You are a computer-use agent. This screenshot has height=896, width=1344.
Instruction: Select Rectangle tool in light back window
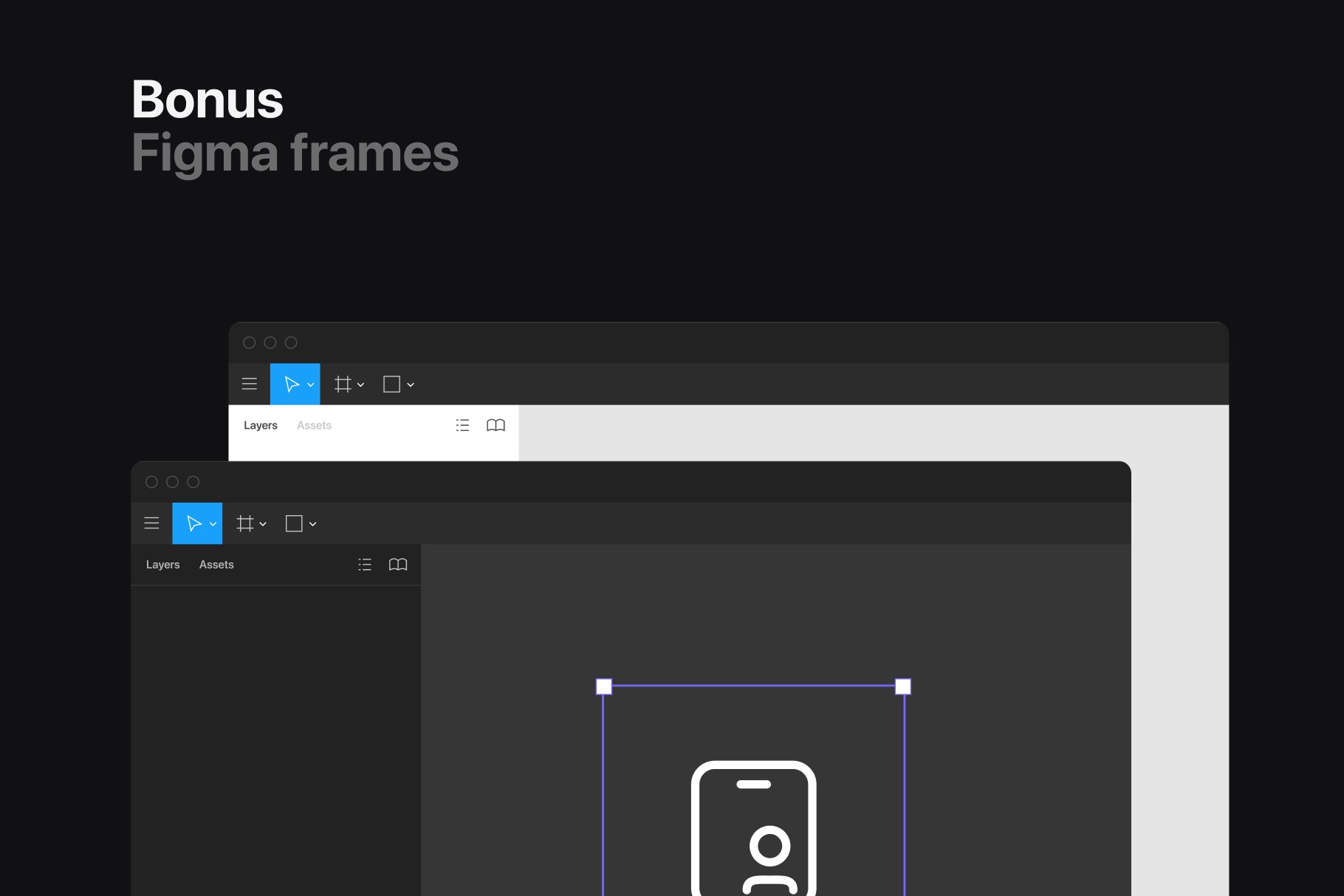pos(392,384)
